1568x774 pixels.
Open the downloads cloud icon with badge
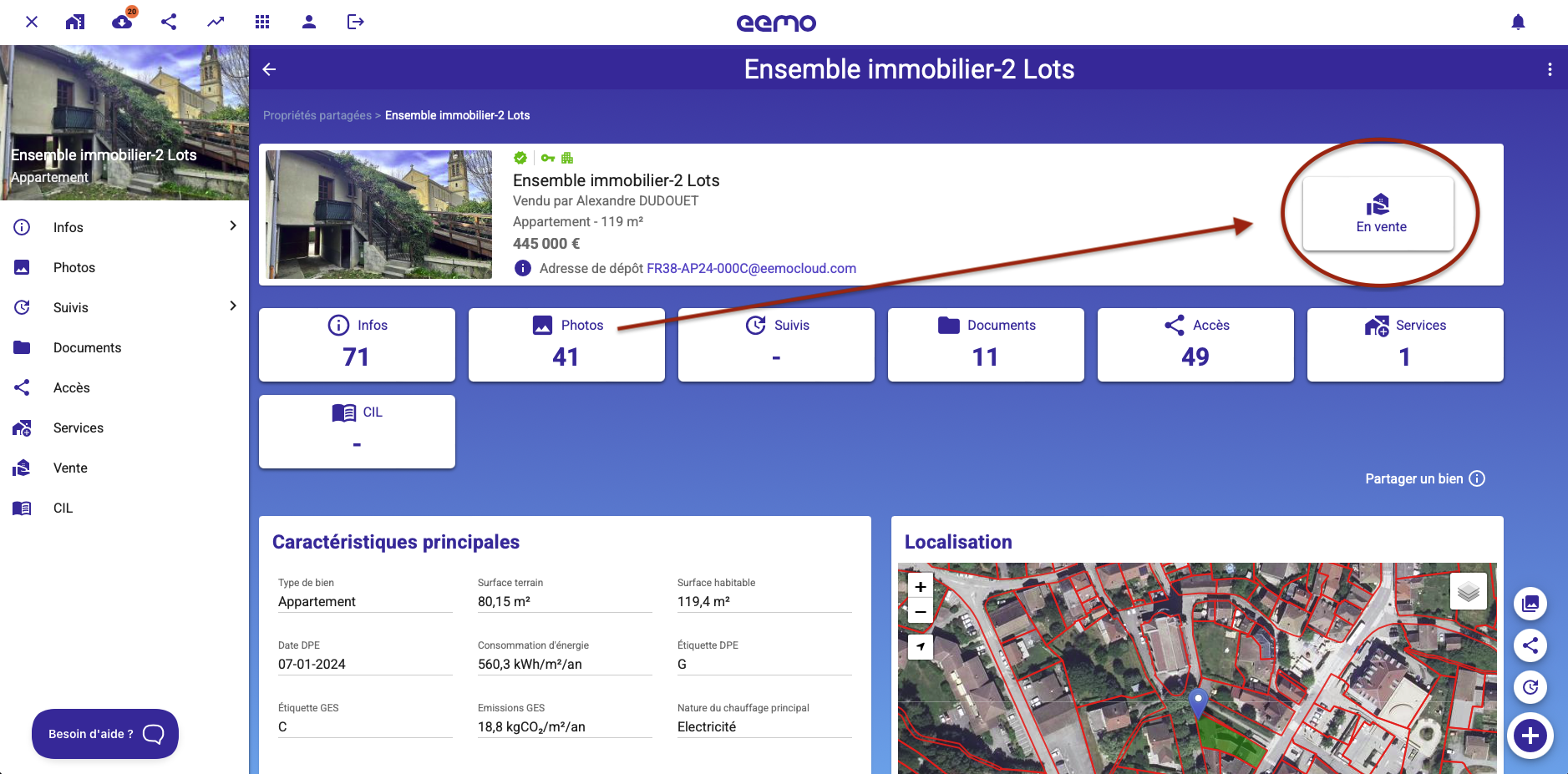tap(123, 22)
